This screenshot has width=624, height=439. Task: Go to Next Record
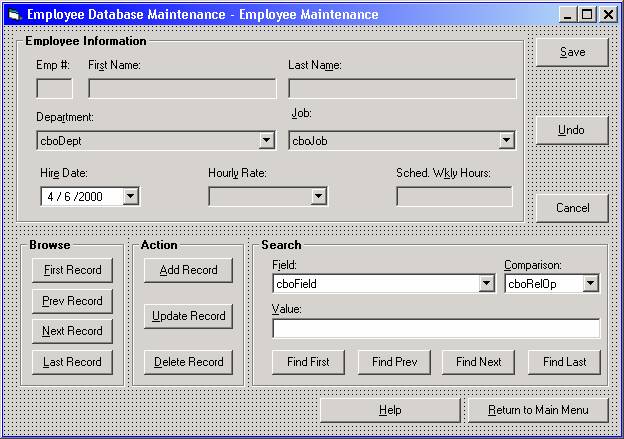72,331
